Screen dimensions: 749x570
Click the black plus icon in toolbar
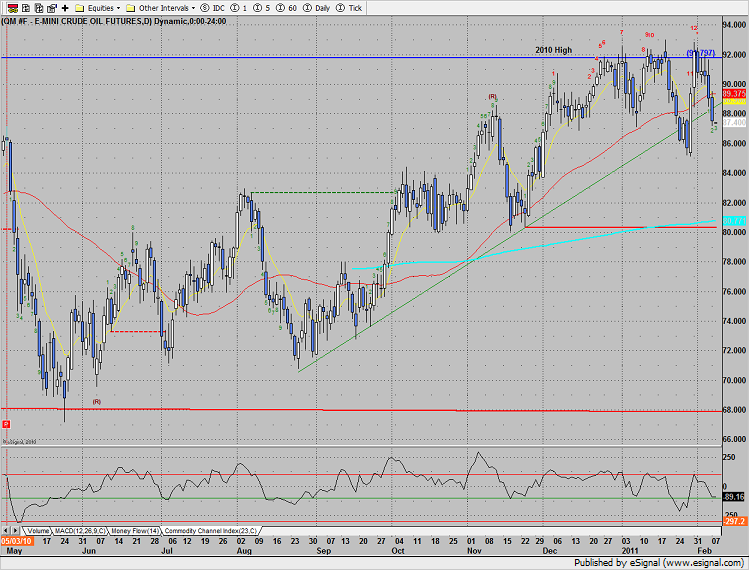[x=62, y=6]
